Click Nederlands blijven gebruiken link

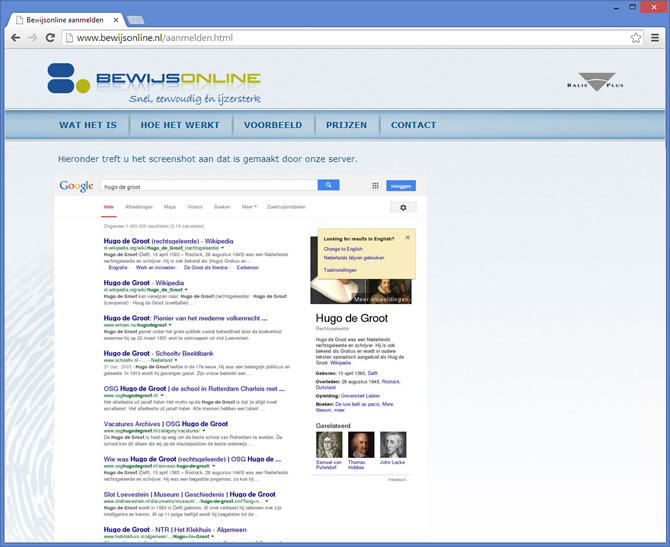[x=354, y=258]
